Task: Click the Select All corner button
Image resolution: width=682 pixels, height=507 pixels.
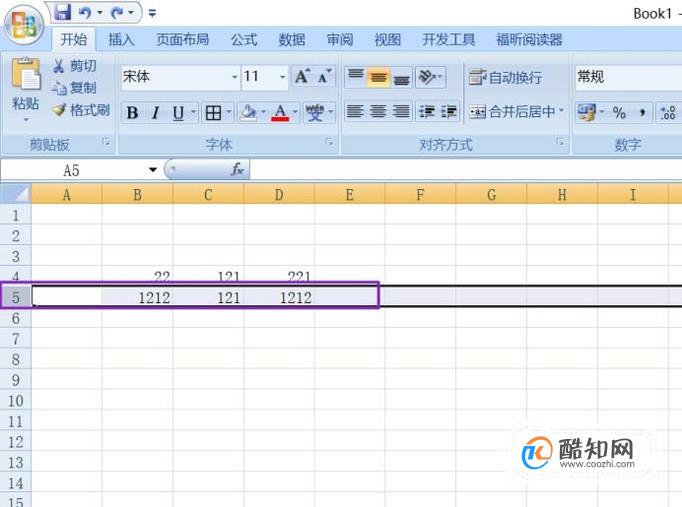Action: point(16,193)
